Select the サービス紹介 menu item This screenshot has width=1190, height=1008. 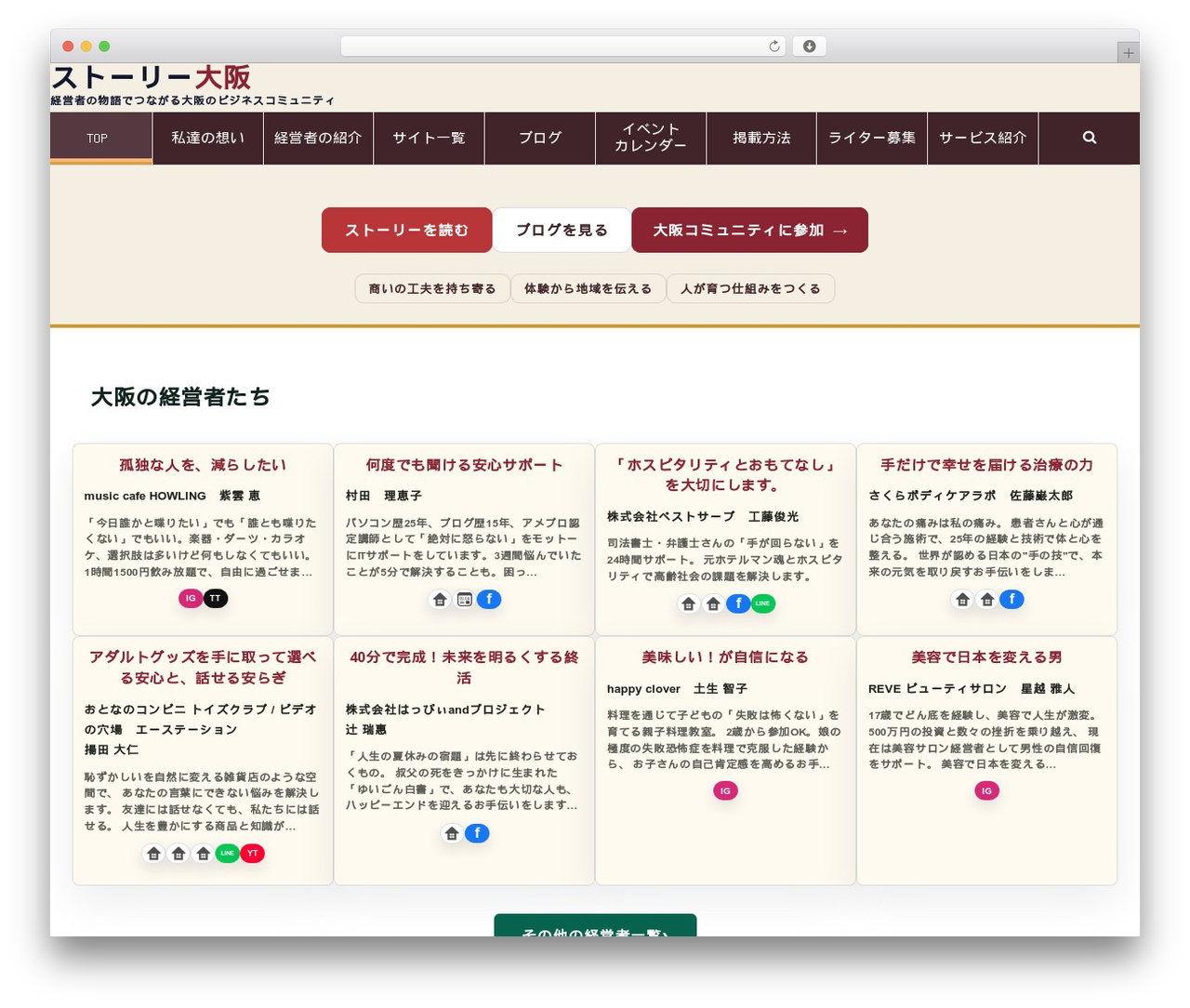(983, 139)
